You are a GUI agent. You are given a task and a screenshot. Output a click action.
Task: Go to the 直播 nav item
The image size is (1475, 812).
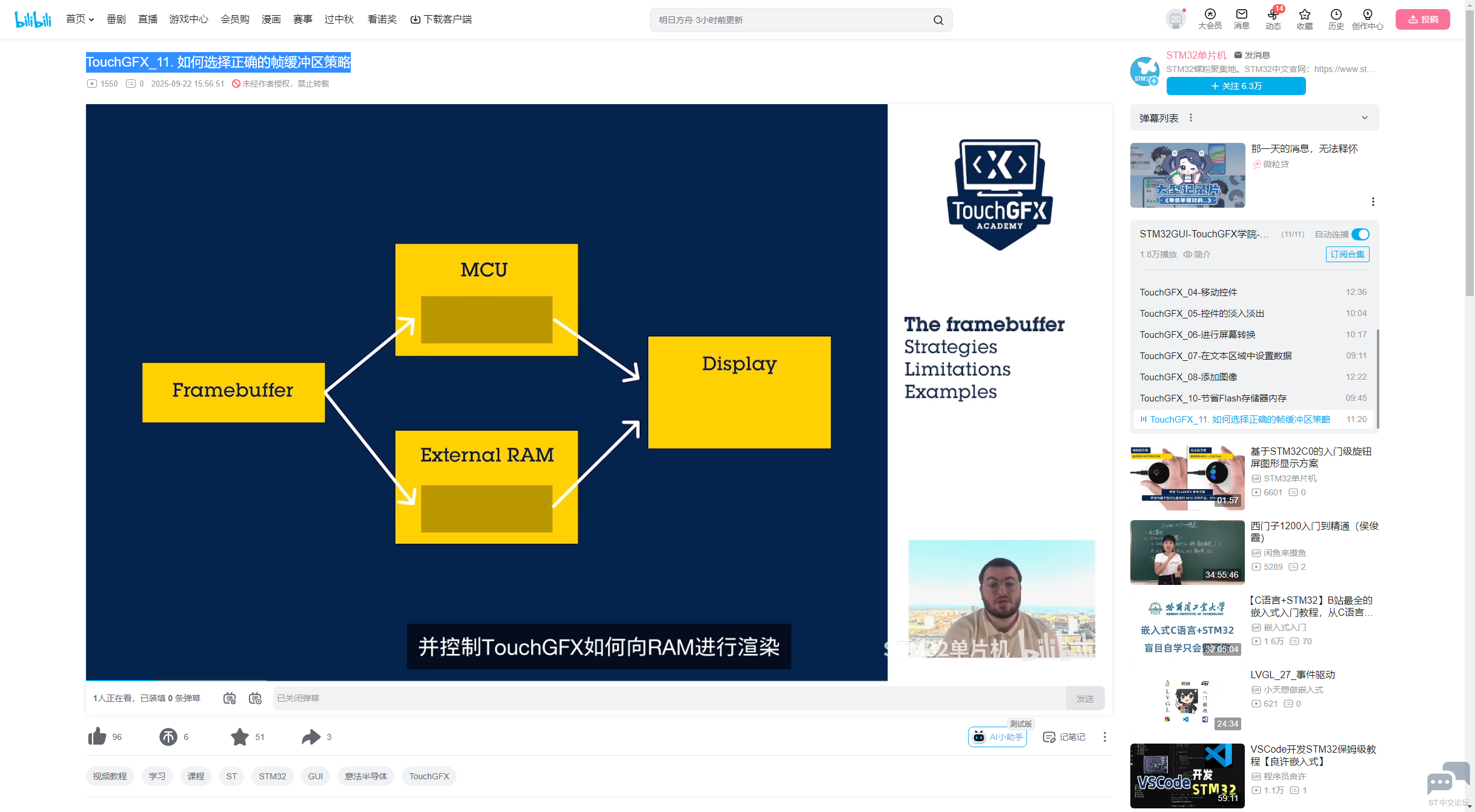click(147, 19)
